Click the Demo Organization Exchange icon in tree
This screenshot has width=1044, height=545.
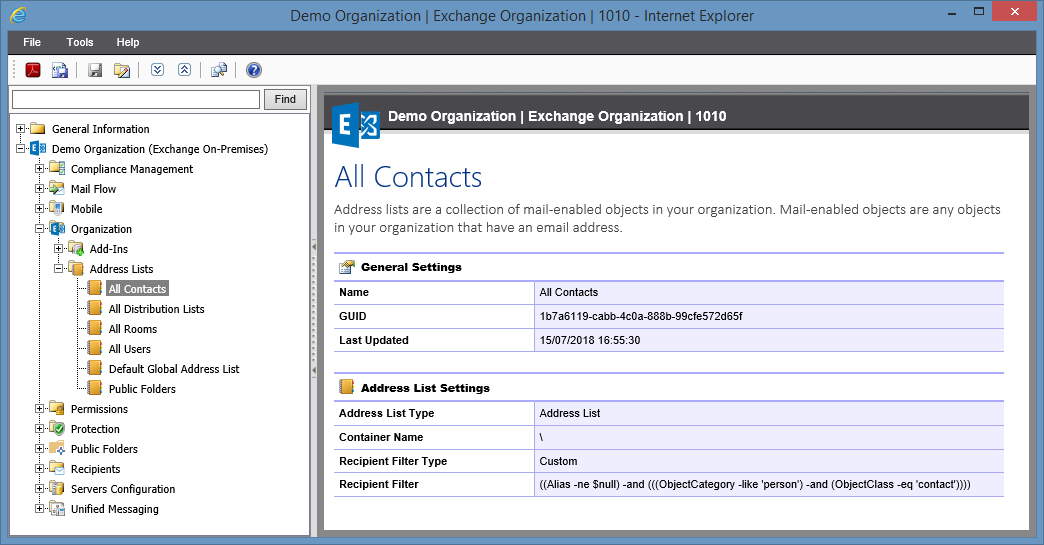point(39,148)
